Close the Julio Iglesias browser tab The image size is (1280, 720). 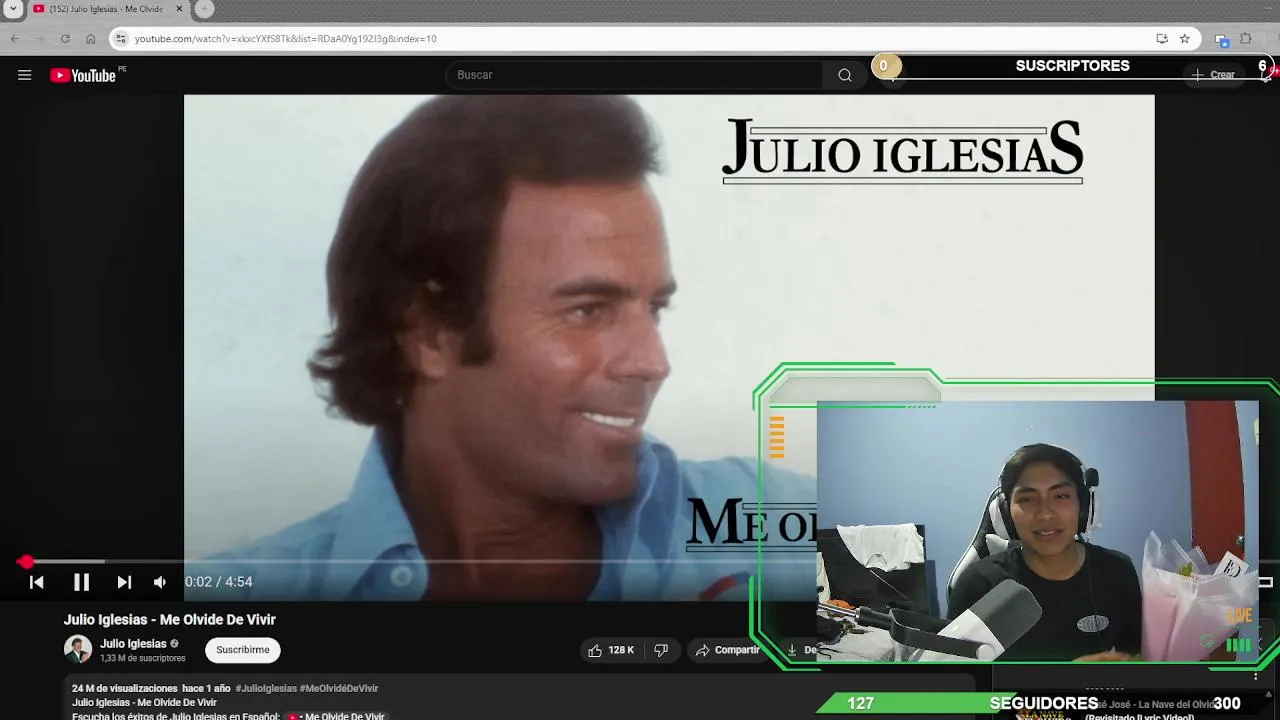[180, 9]
